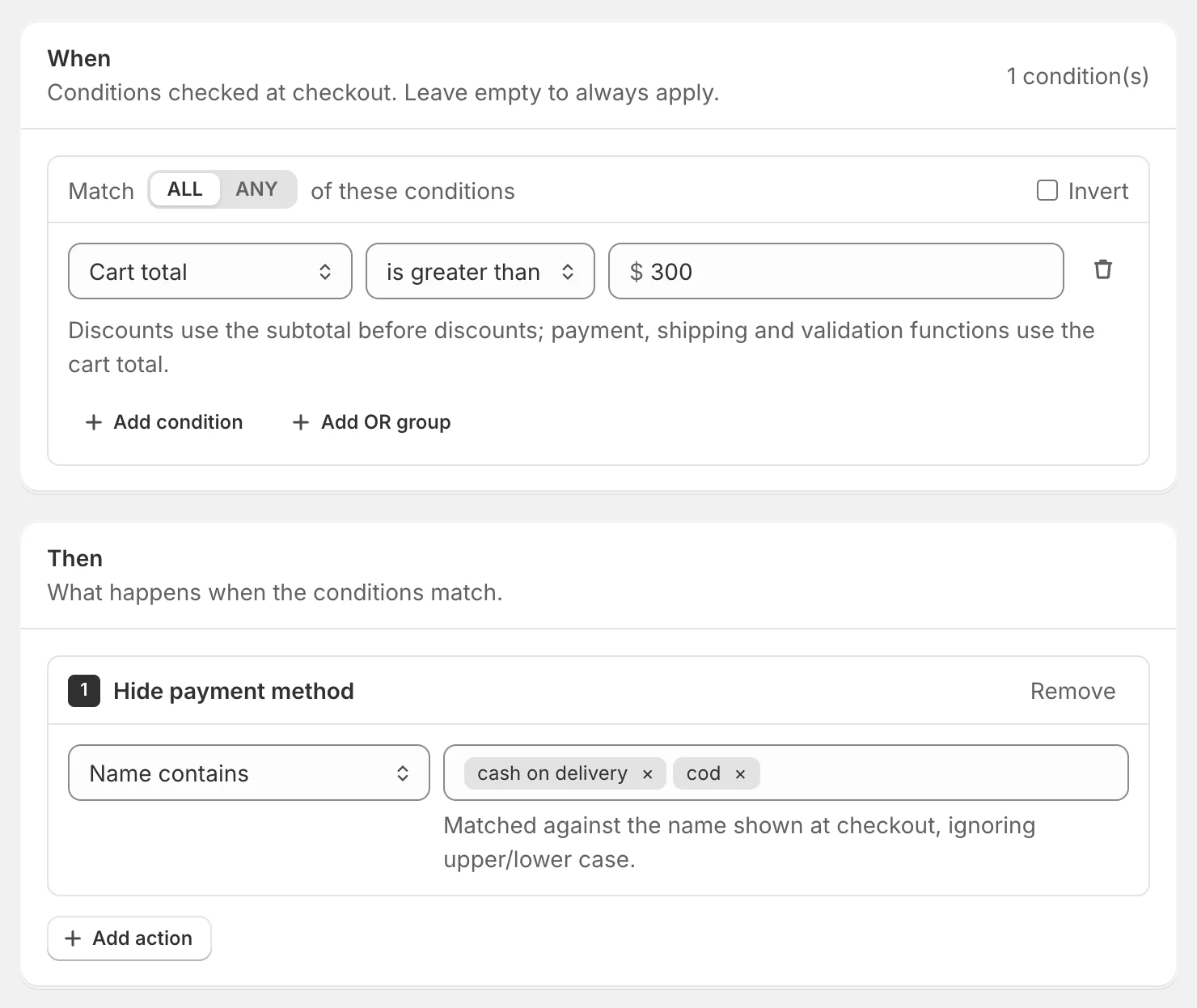Add another action
The image size is (1197, 1008).
pyautogui.click(x=129, y=938)
